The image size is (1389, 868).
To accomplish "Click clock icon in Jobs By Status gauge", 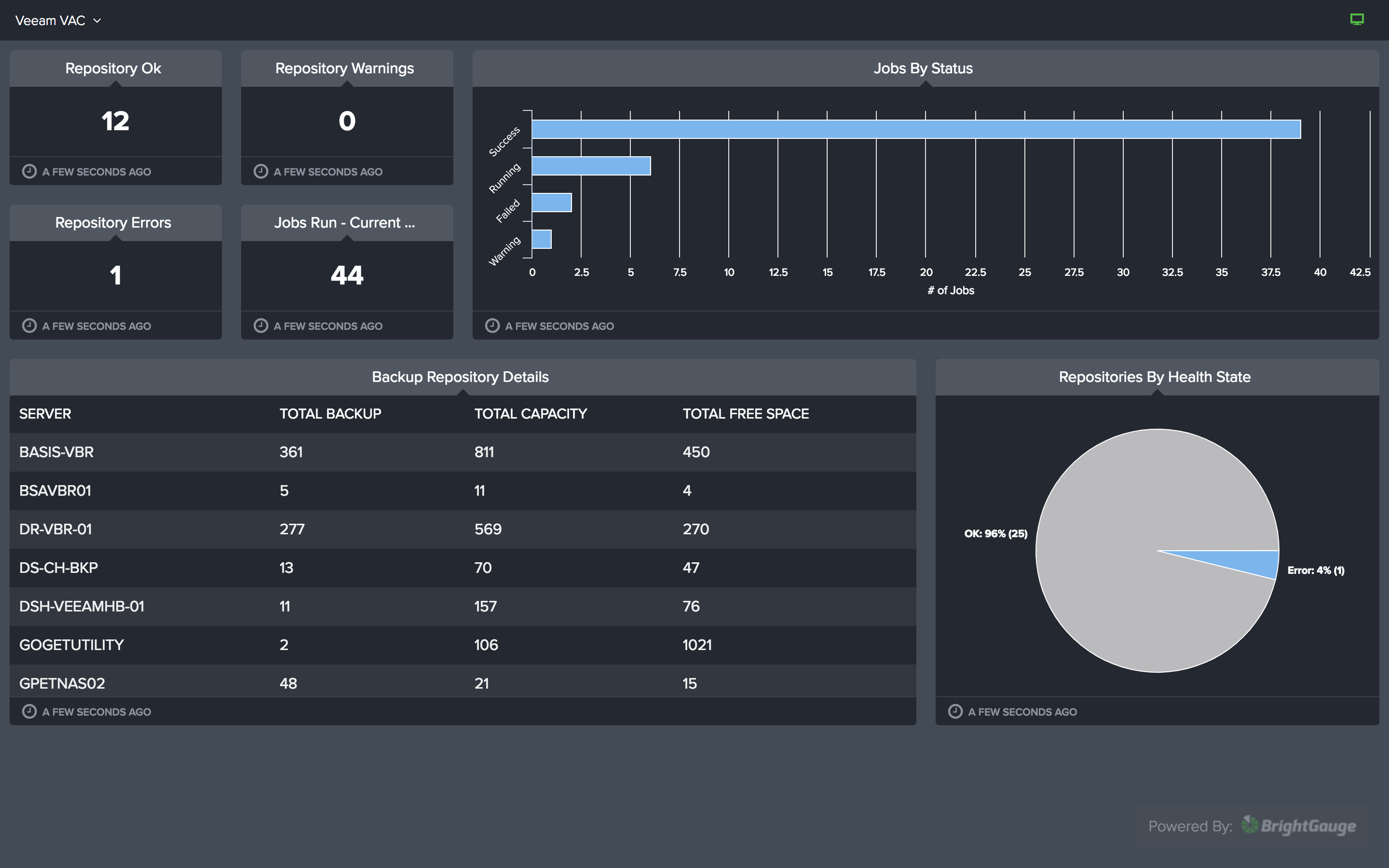I will 492,325.
